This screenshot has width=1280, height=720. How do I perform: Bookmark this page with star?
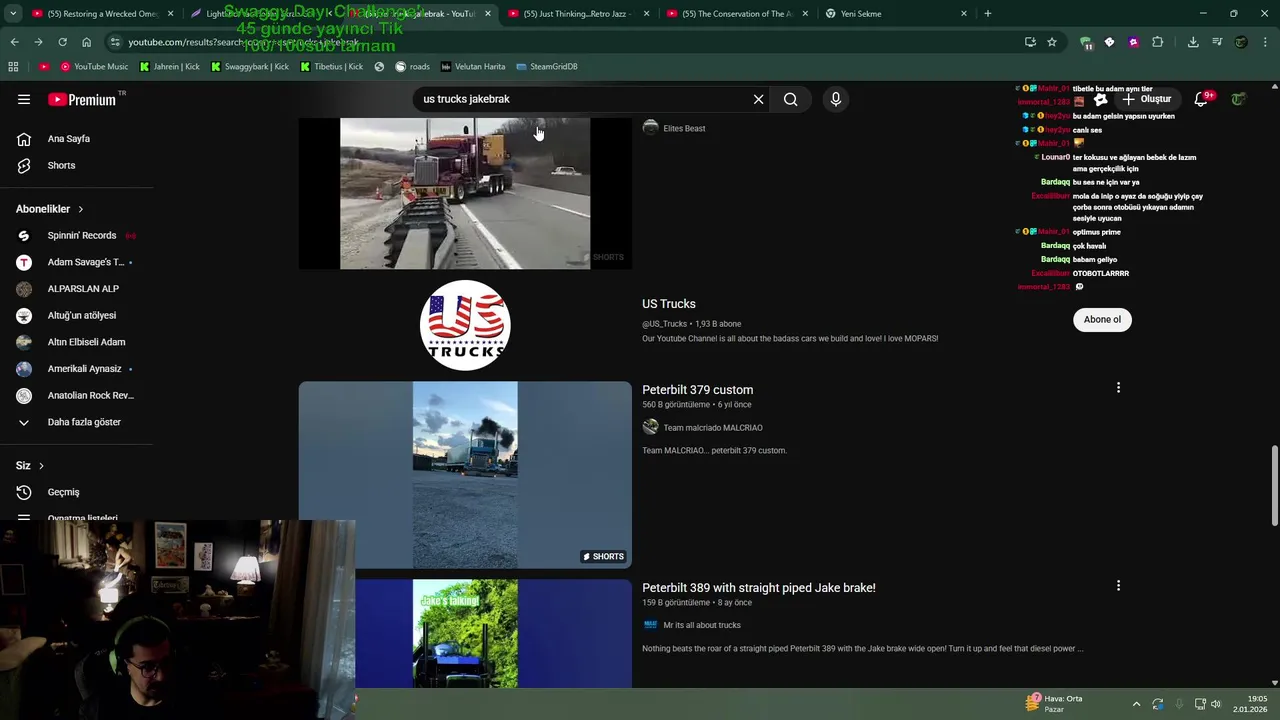point(1052,42)
